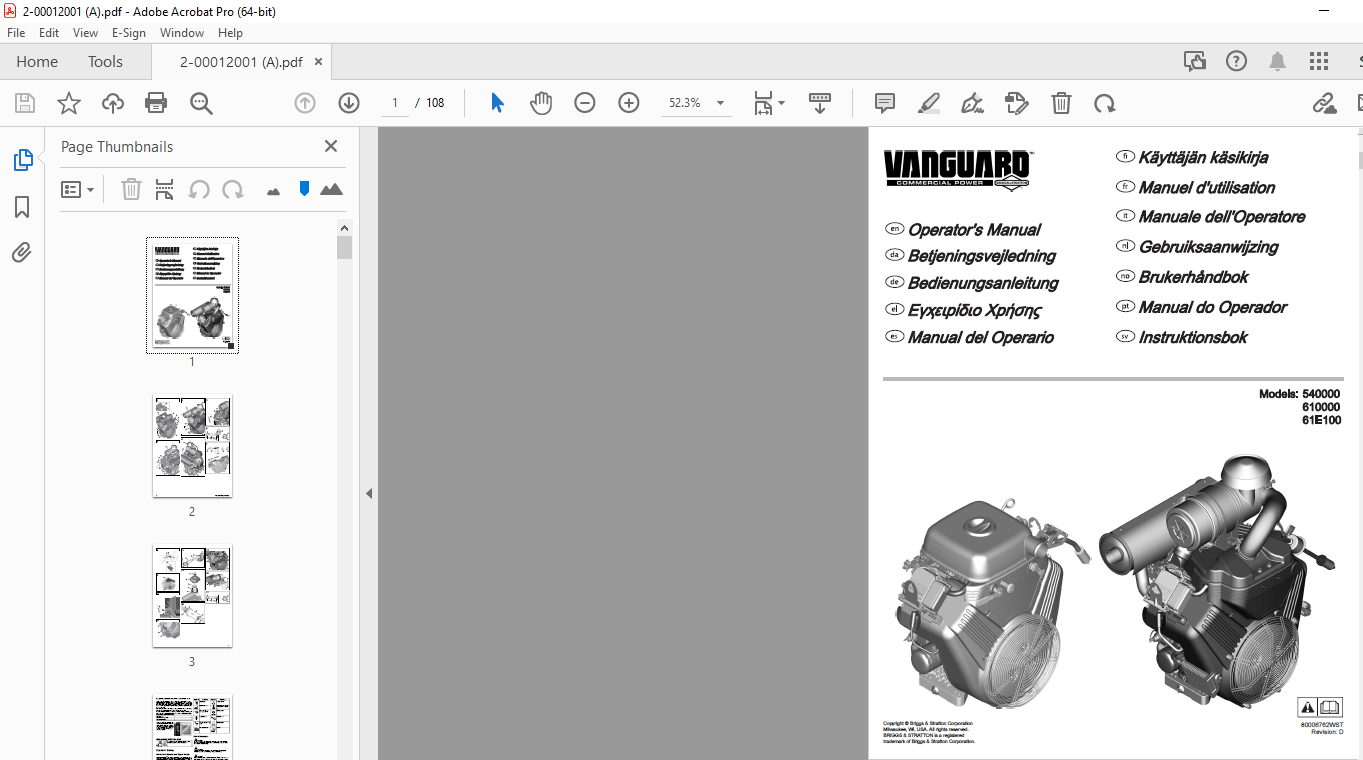The image size is (1363, 760).
Task: Open the Edit menu
Action: [49, 33]
